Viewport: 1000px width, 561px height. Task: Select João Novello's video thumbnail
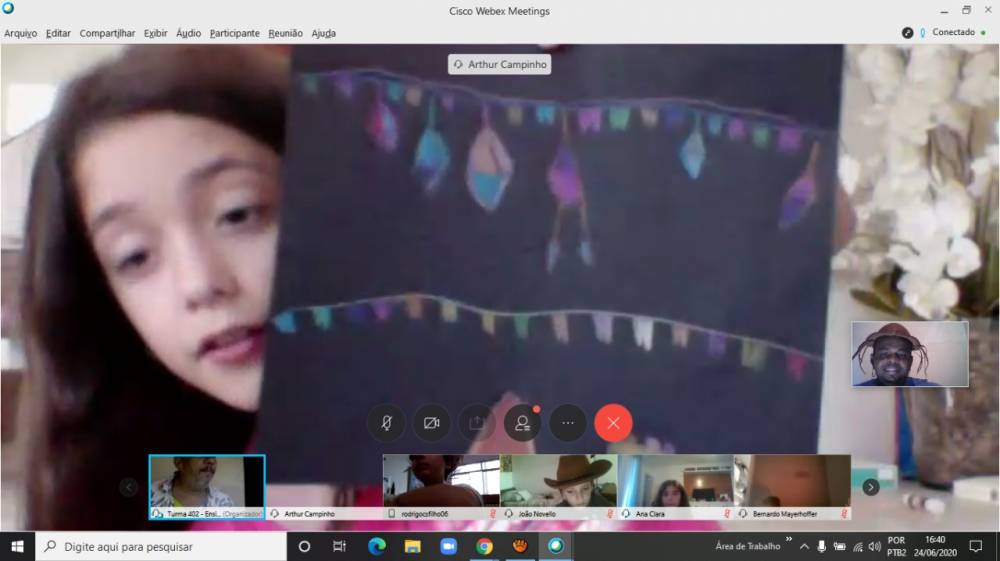[558, 481]
